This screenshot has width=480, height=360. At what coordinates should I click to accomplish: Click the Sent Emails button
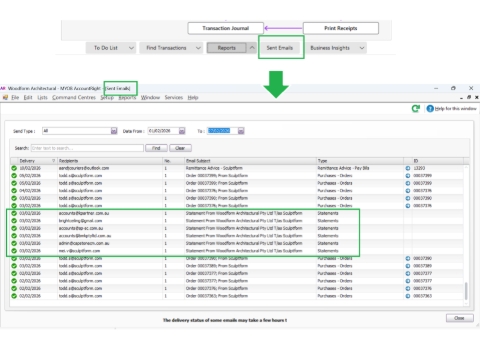point(280,48)
